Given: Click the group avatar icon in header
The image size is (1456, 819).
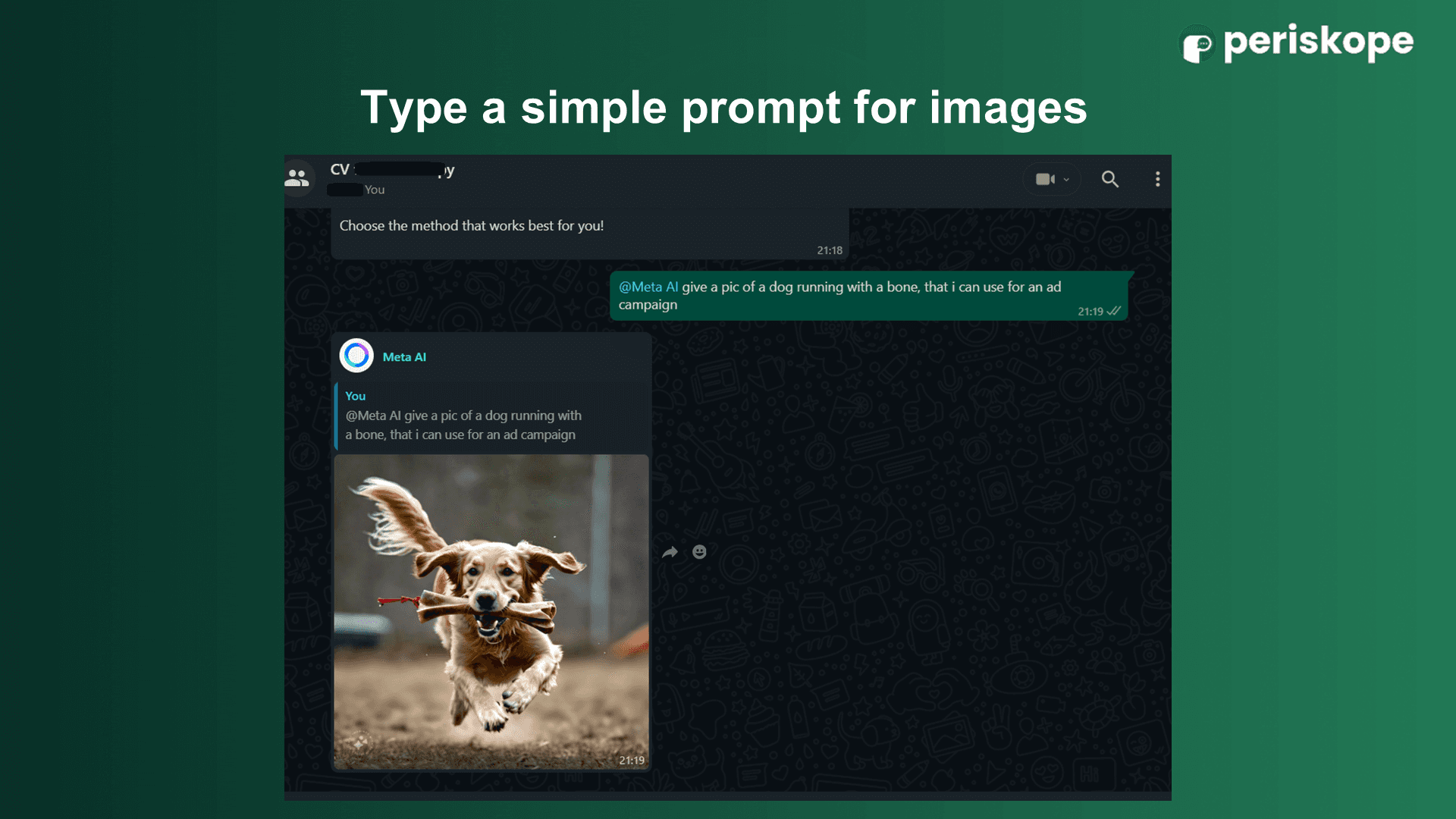Looking at the screenshot, I should [x=297, y=179].
